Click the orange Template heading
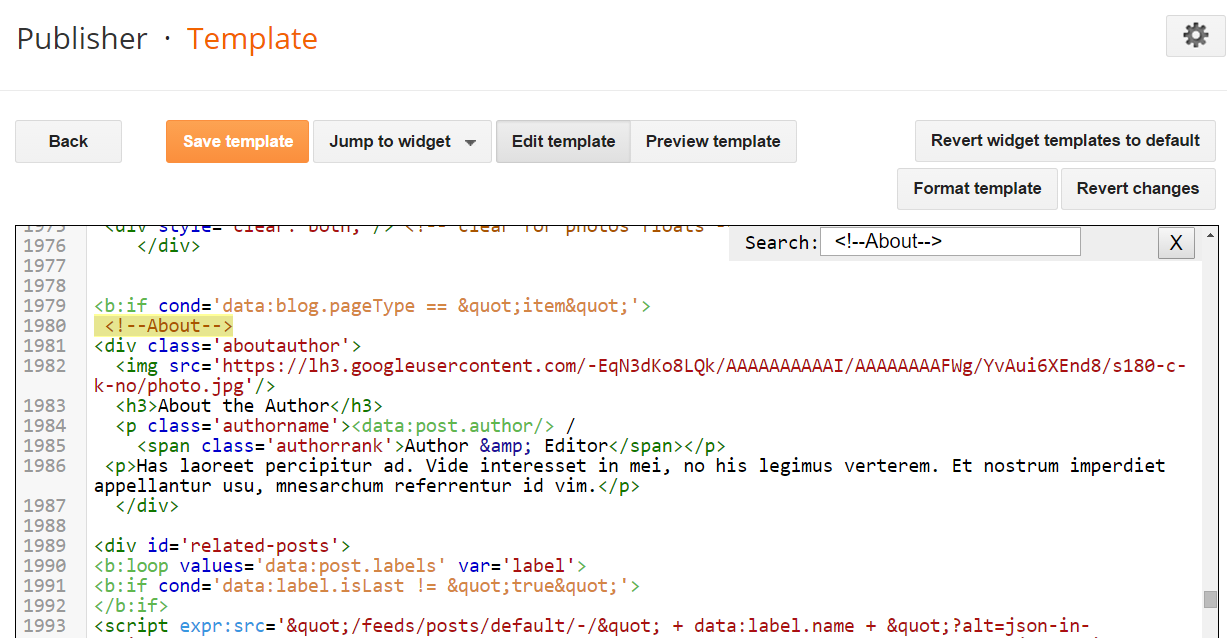Screen dimensions: 1227x638 [252, 39]
